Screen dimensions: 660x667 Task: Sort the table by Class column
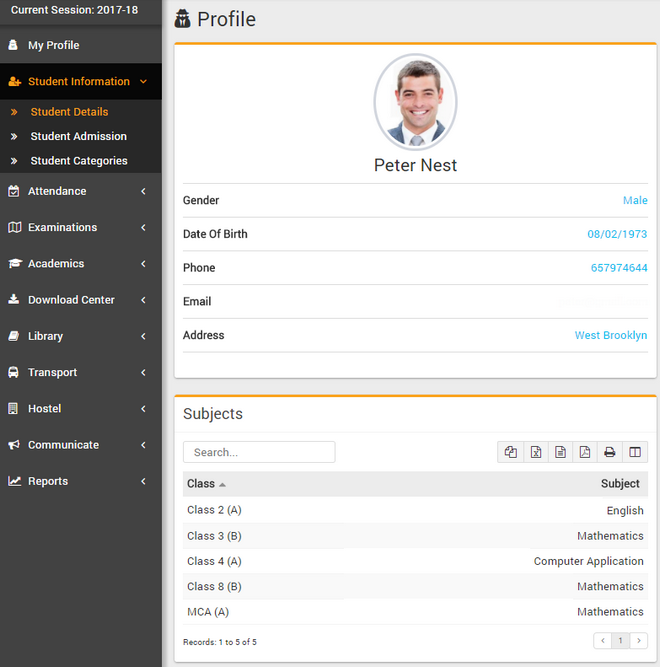click(x=201, y=484)
